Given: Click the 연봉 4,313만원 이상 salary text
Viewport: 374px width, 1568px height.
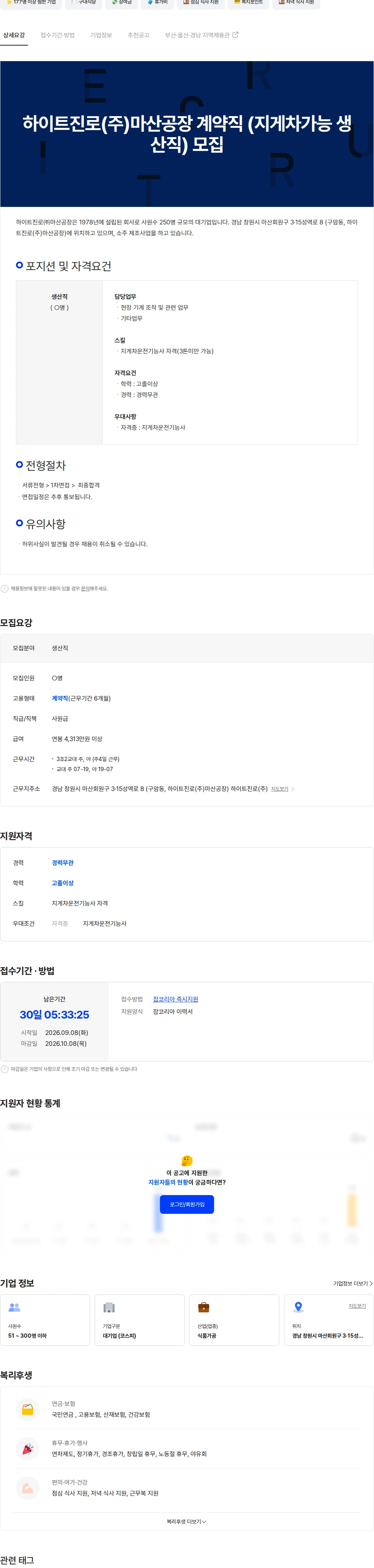Looking at the screenshot, I should pos(77,739).
